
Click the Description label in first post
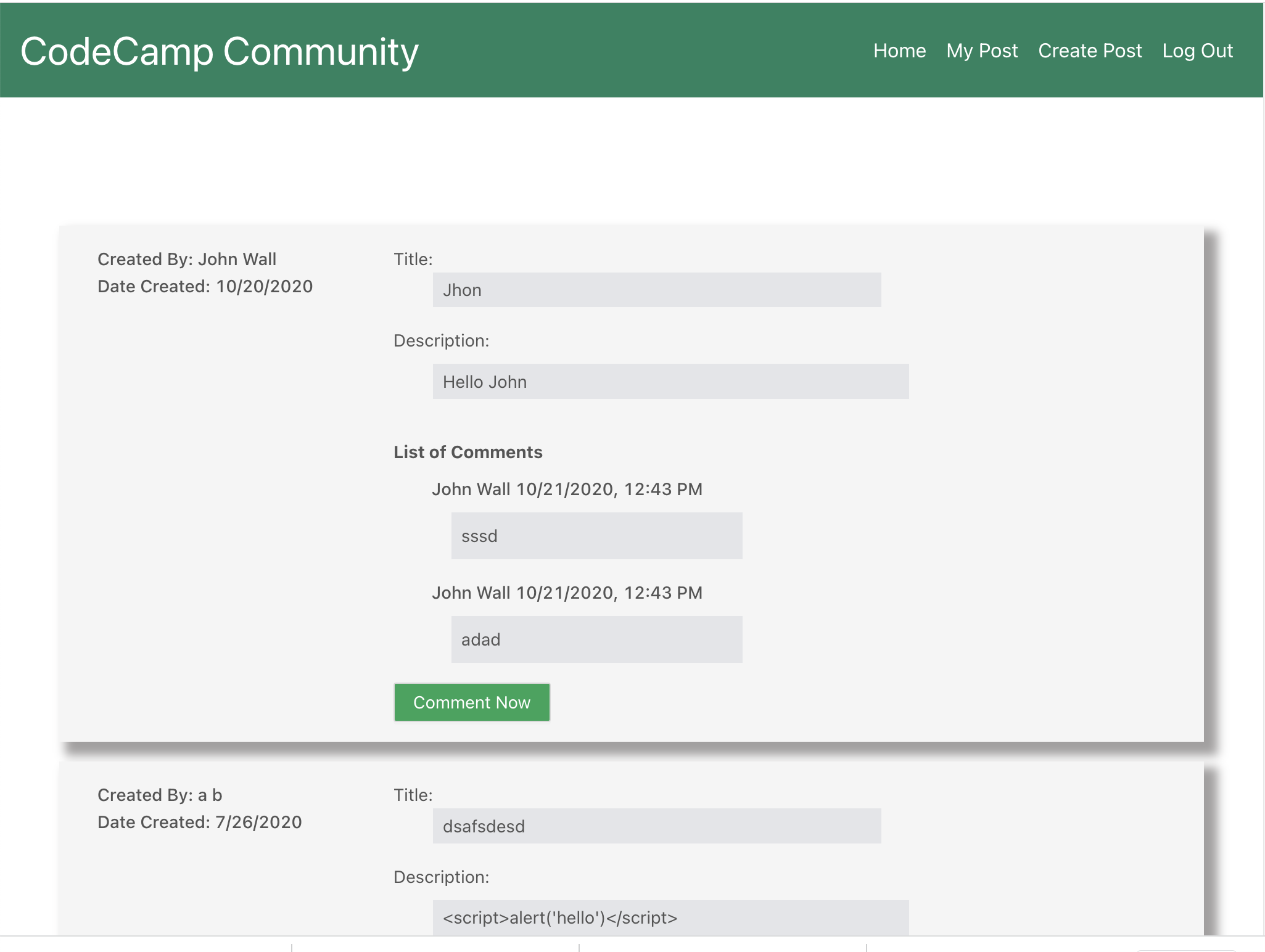click(441, 340)
